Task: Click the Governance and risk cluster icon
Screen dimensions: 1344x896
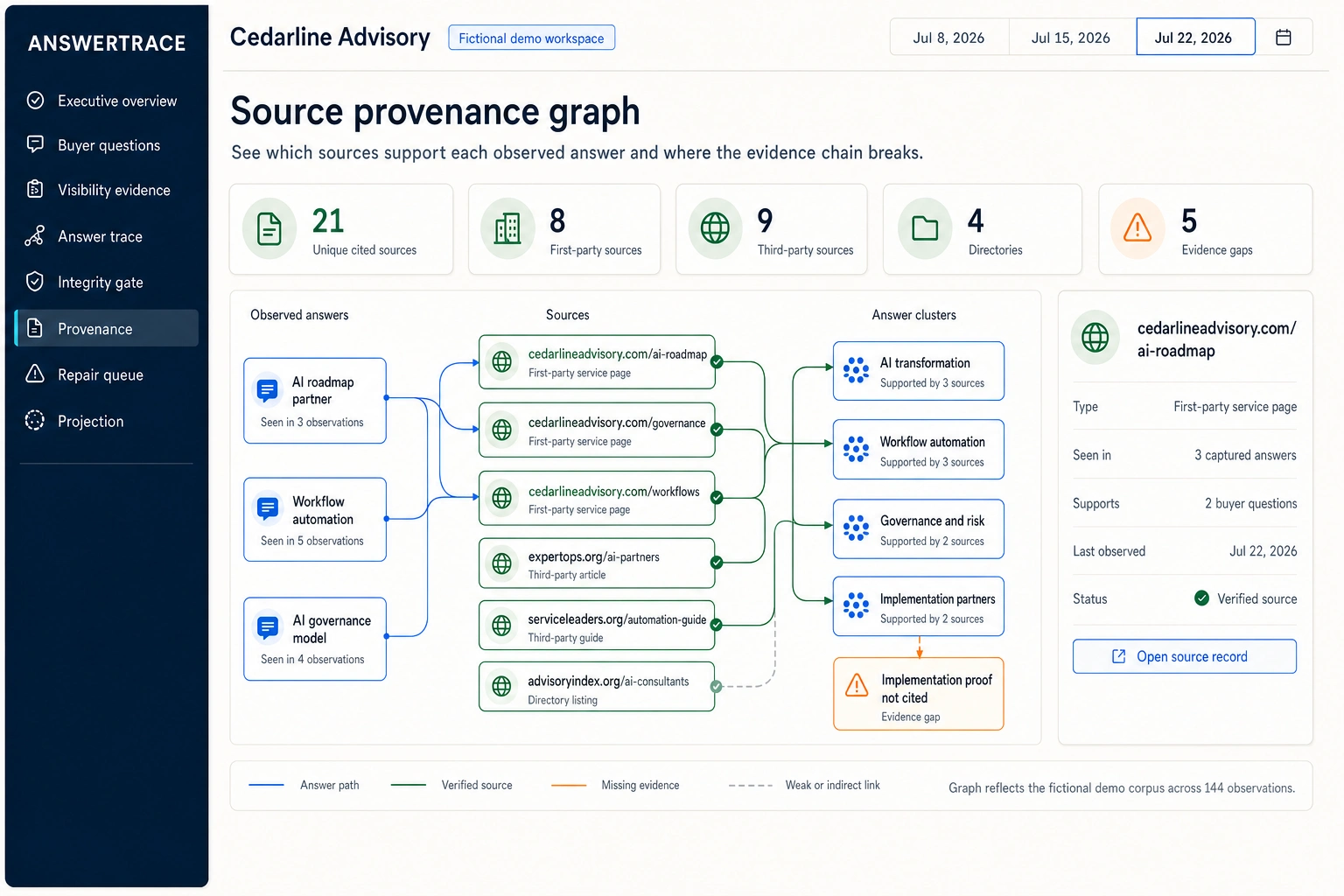Action: [856, 528]
